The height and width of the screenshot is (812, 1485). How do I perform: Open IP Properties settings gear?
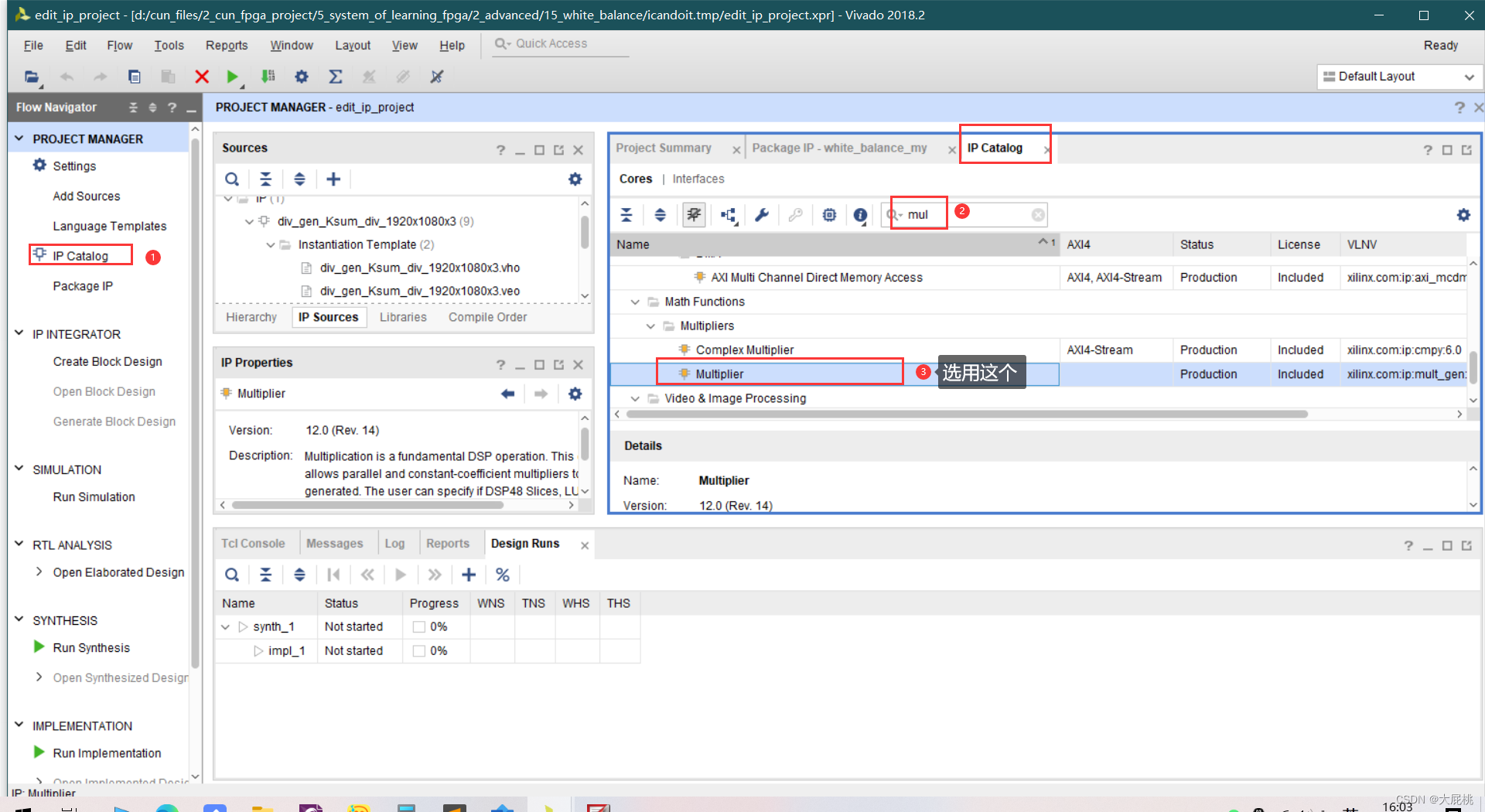tap(575, 394)
